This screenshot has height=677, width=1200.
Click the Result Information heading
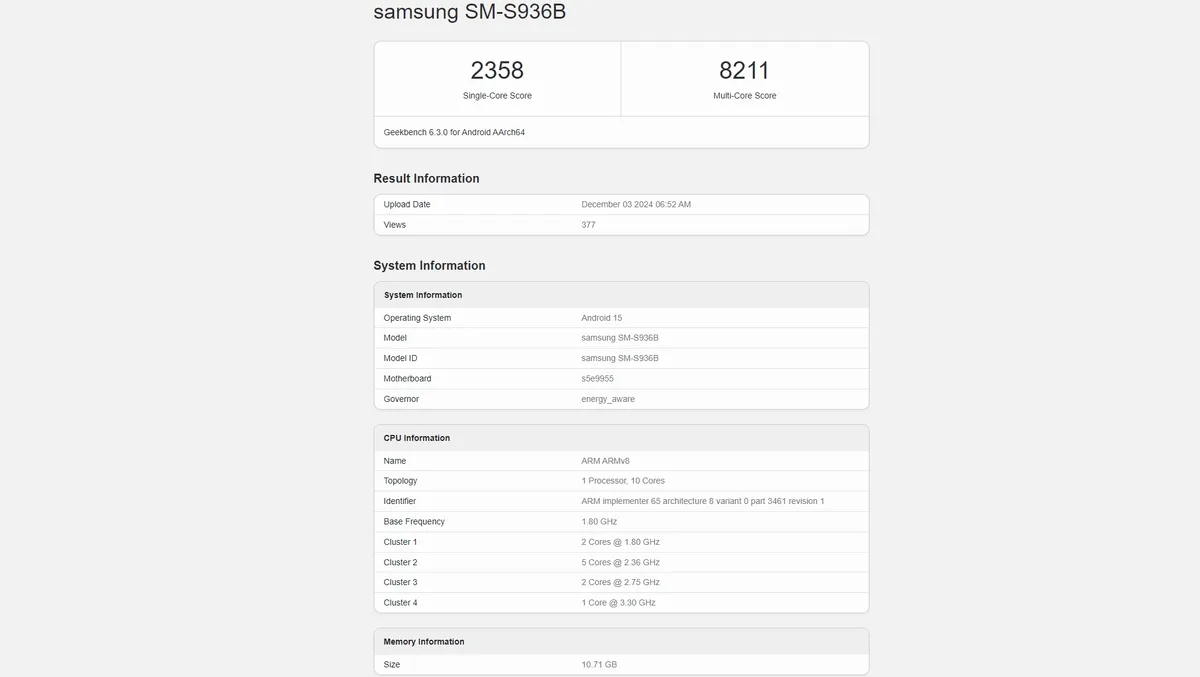pyautogui.click(x=426, y=178)
